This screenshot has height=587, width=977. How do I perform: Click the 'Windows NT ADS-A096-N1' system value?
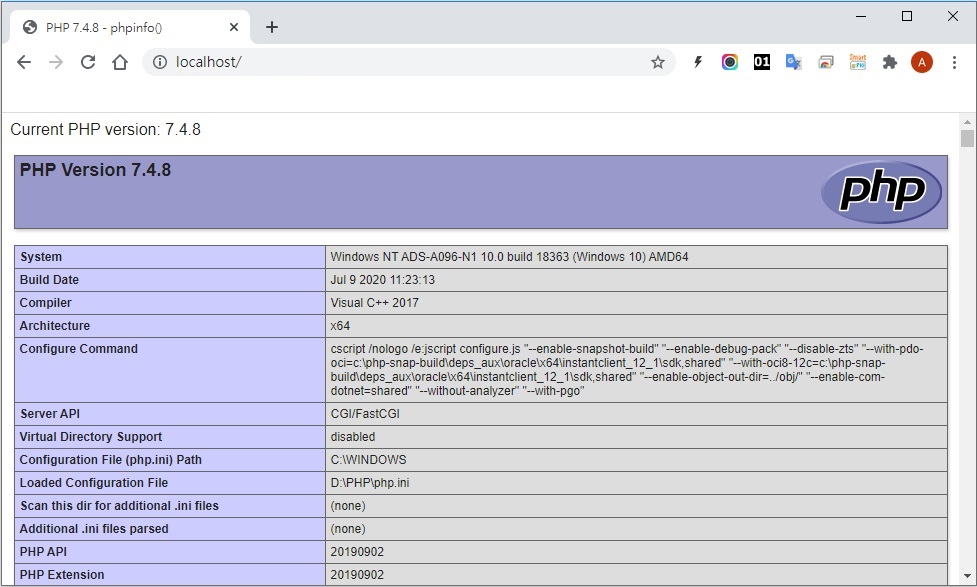point(509,257)
